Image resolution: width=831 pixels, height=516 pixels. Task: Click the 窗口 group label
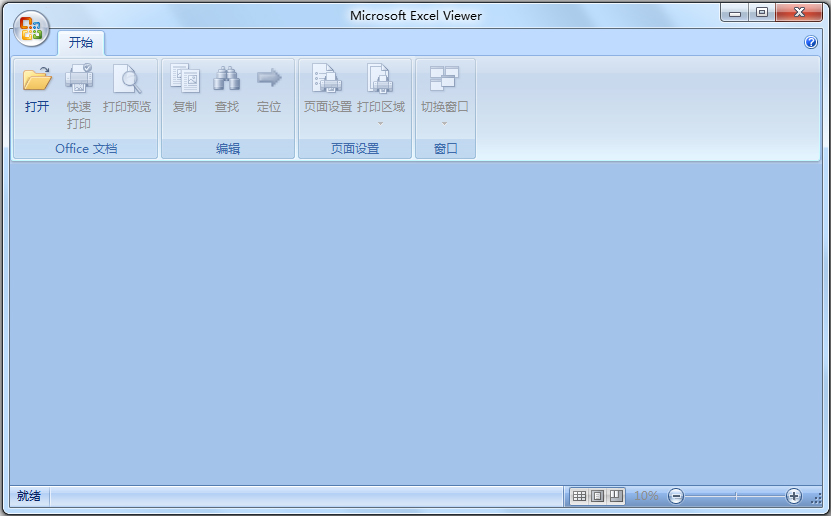[x=446, y=149]
